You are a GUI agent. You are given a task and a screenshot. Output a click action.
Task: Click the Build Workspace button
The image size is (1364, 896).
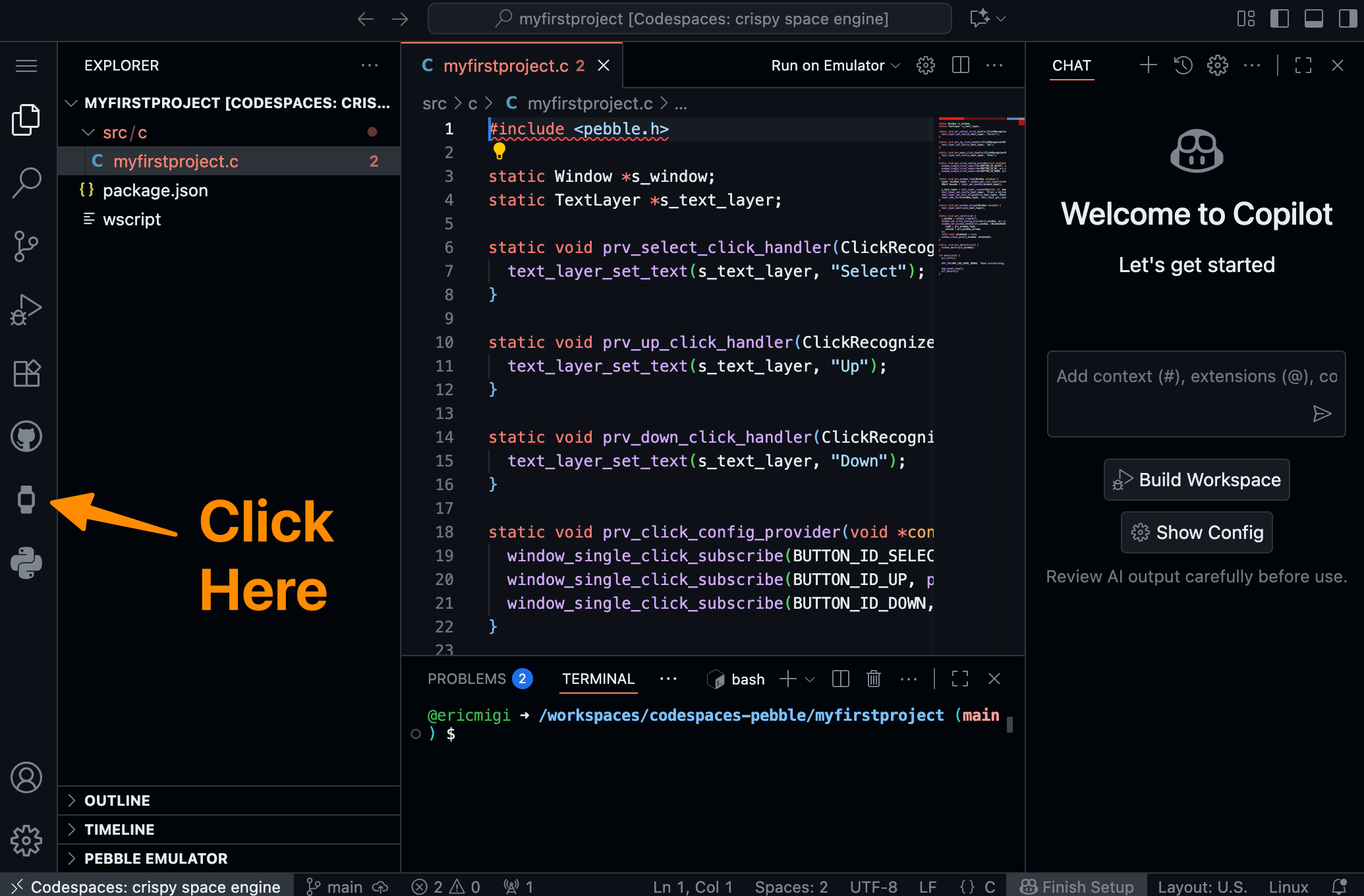pyautogui.click(x=1196, y=480)
